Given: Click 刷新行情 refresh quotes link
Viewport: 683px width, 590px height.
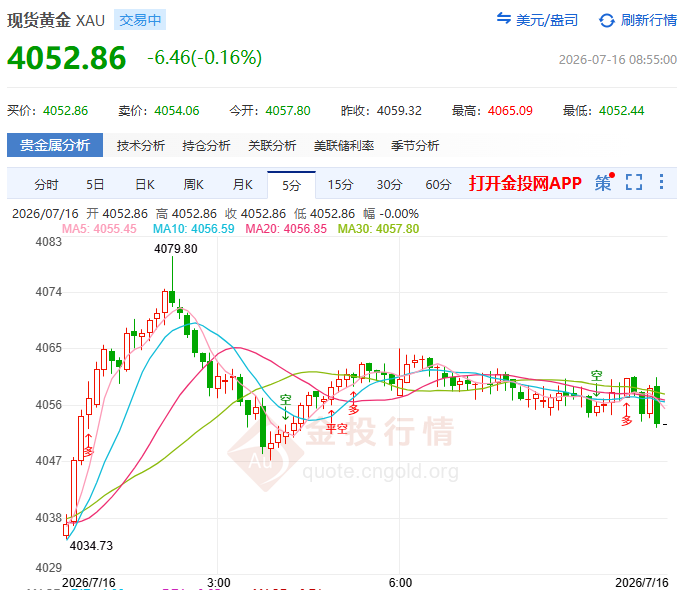Looking at the screenshot, I should pos(649,20).
